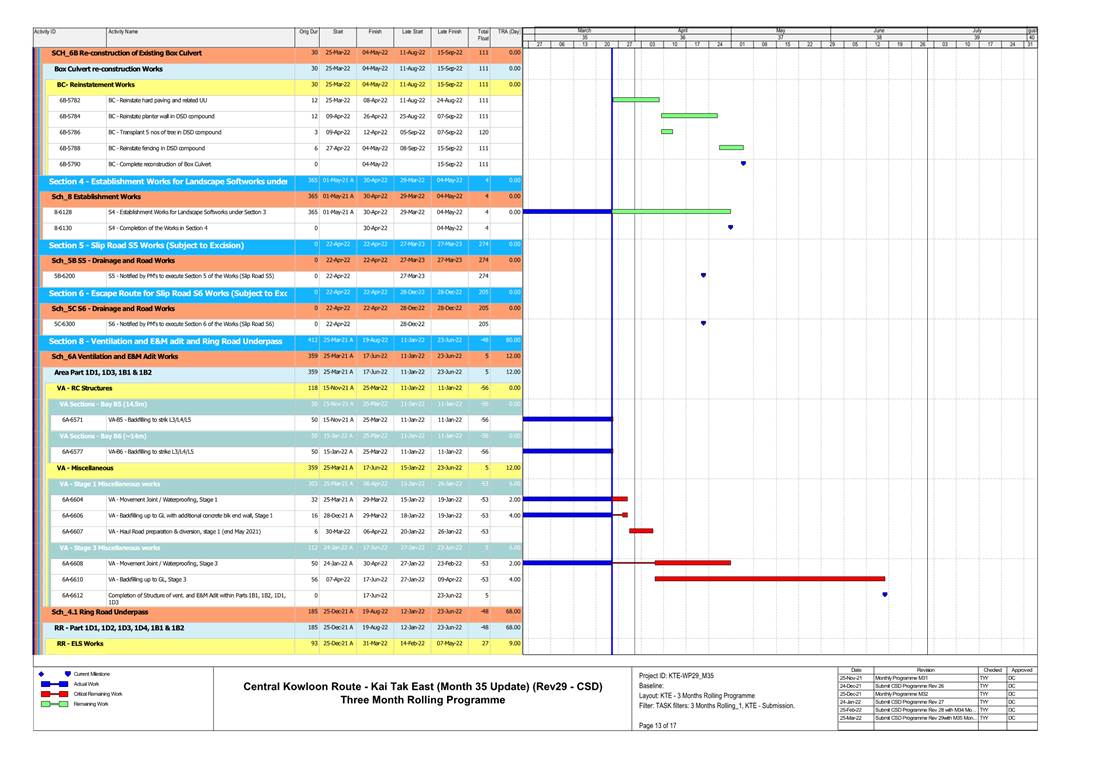This screenshot has width=1100, height=778.
Task: Click the Late Finish column header
Action: 449,32
